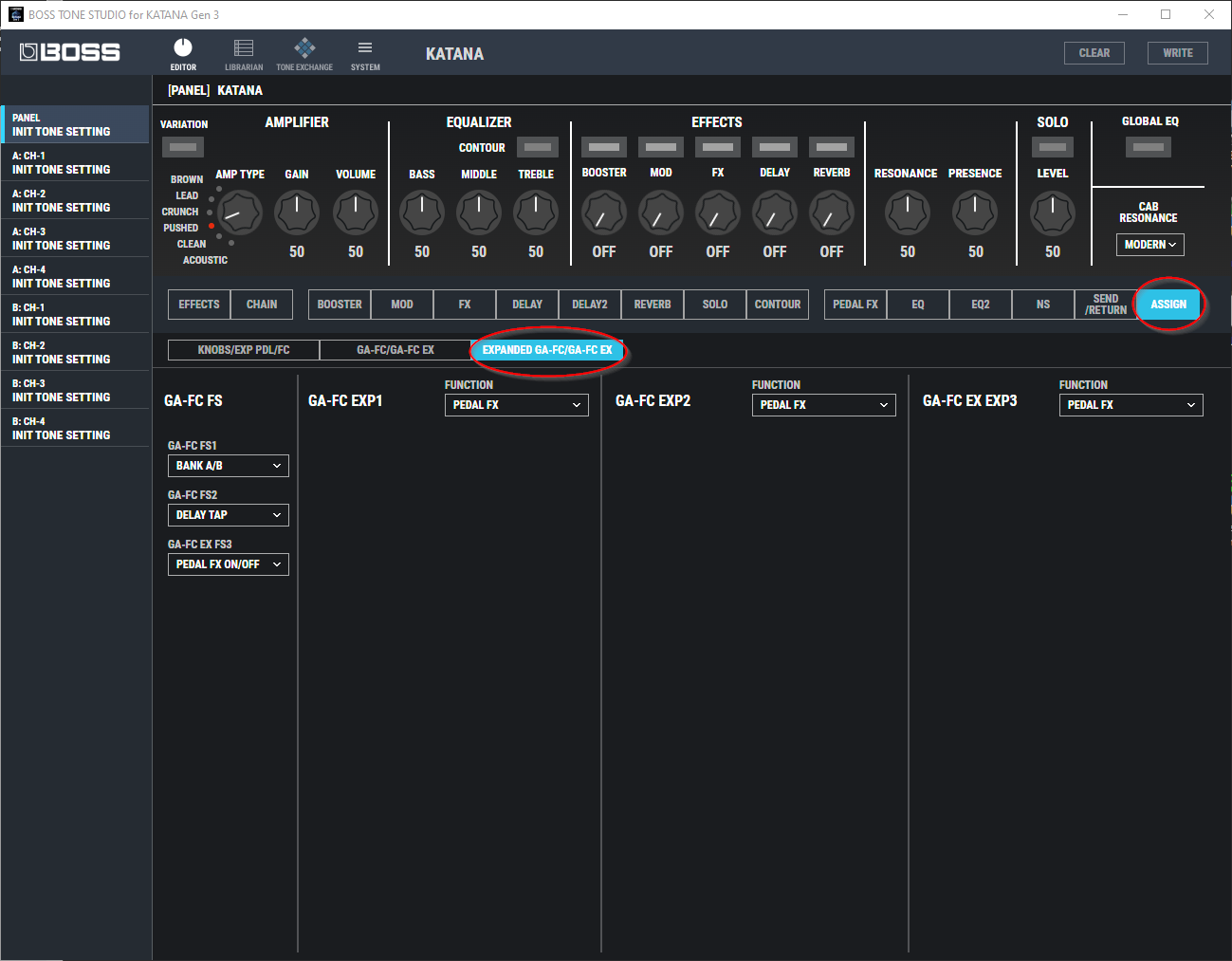Open the DELAY2 settings tab
Image resolution: width=1232 pixels, height=961 pixels.
(590, 305)
